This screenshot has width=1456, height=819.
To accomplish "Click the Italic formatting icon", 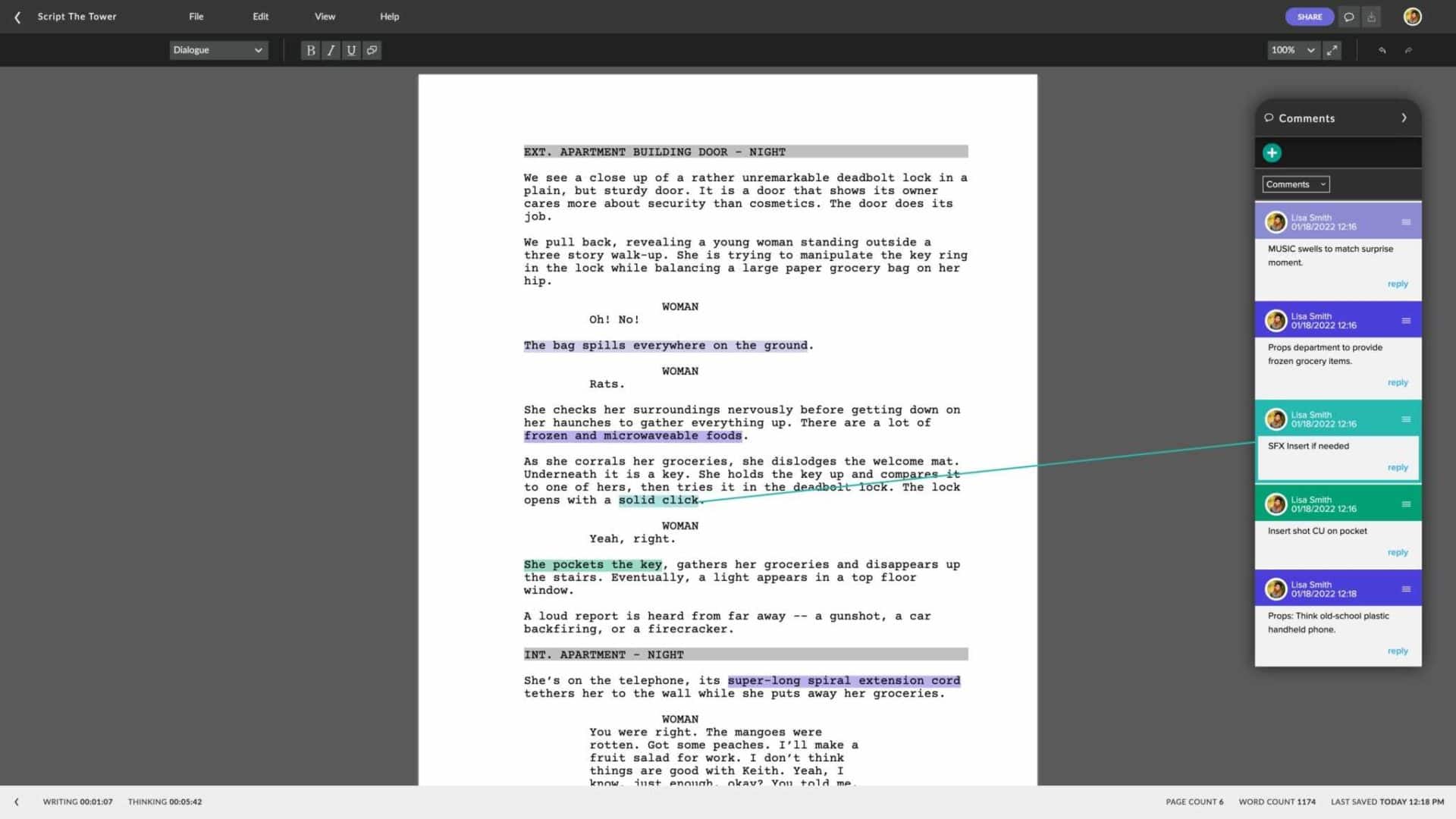I will coord(330,50).
